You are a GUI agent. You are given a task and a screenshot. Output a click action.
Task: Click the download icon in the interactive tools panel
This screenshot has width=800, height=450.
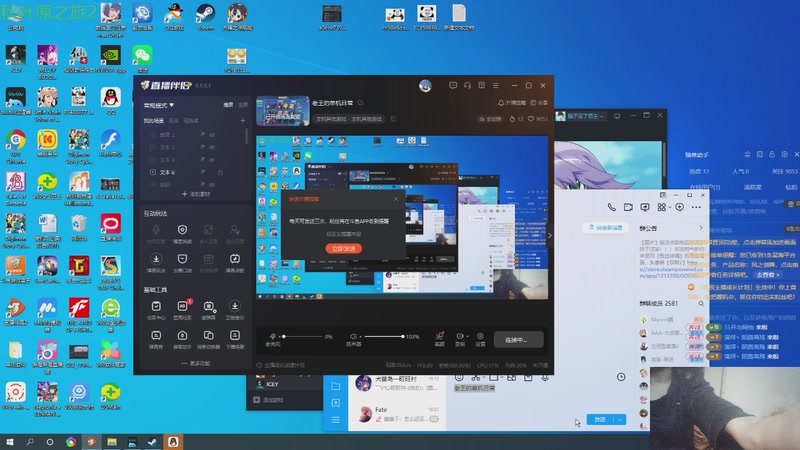pos(156,259)
